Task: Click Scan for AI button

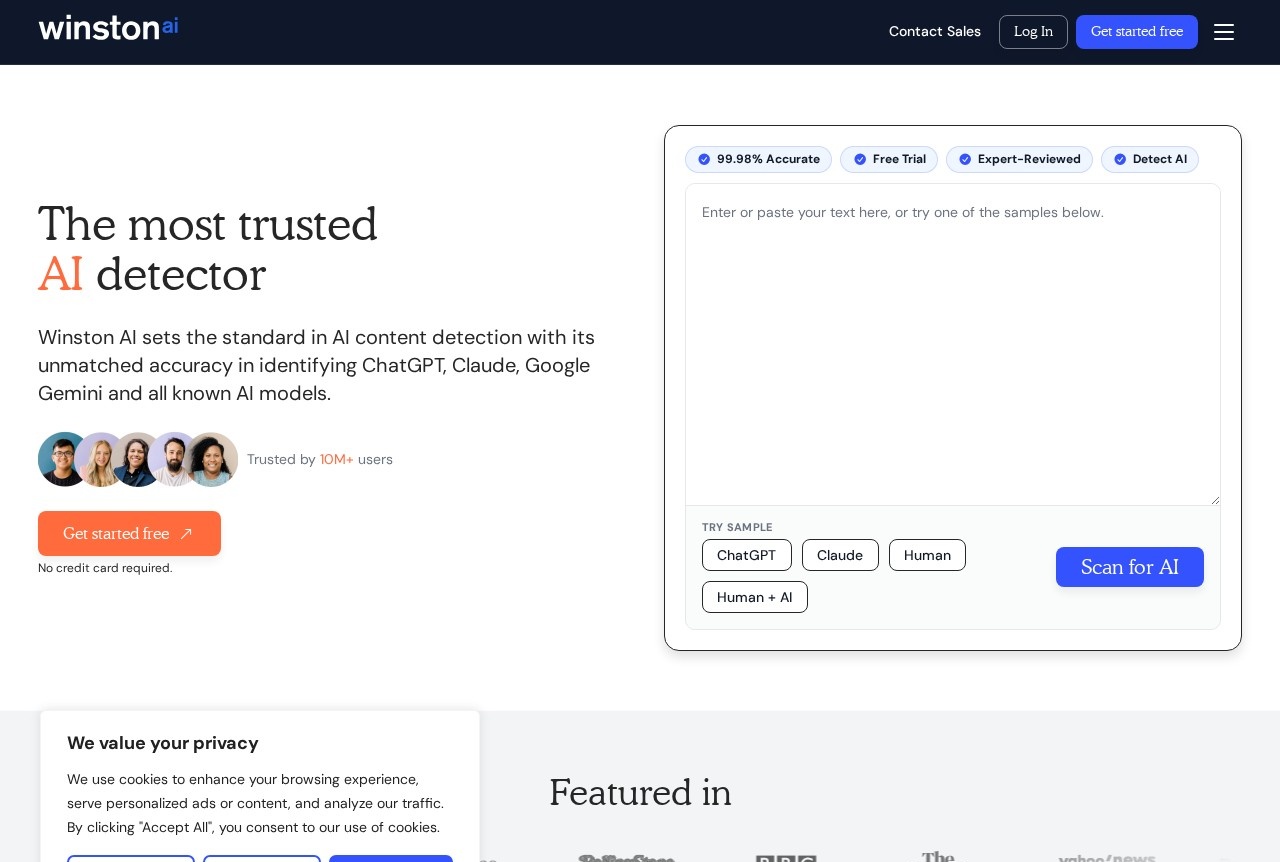Action: [1130, 567]
